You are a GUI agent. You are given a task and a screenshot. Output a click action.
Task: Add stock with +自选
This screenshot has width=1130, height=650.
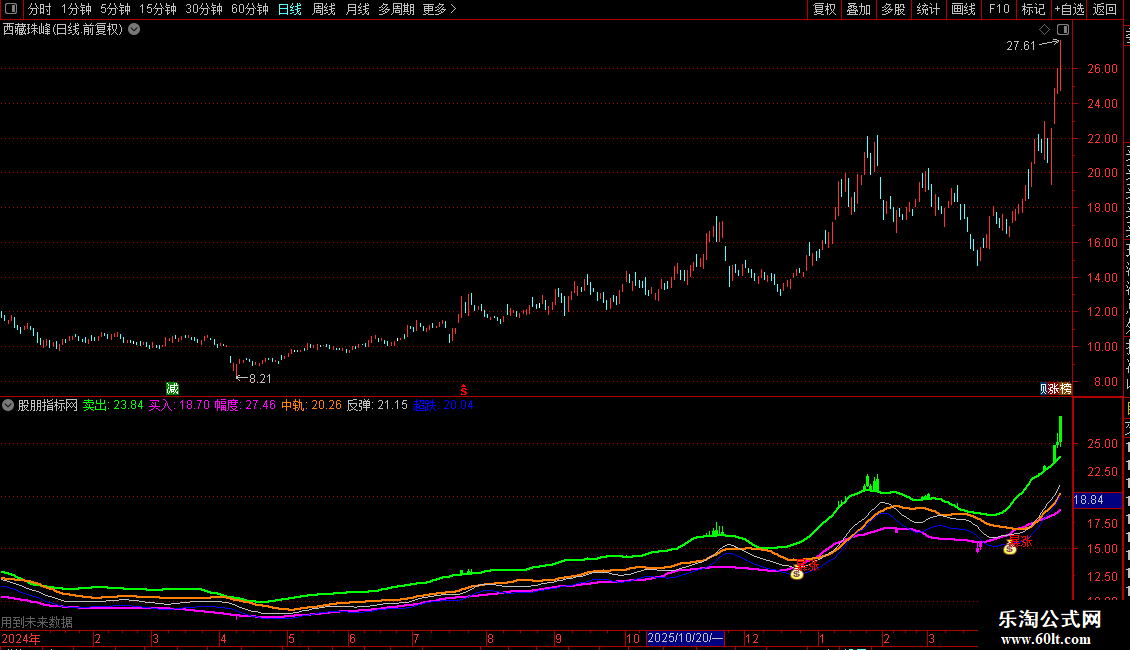coord(1069,9)
